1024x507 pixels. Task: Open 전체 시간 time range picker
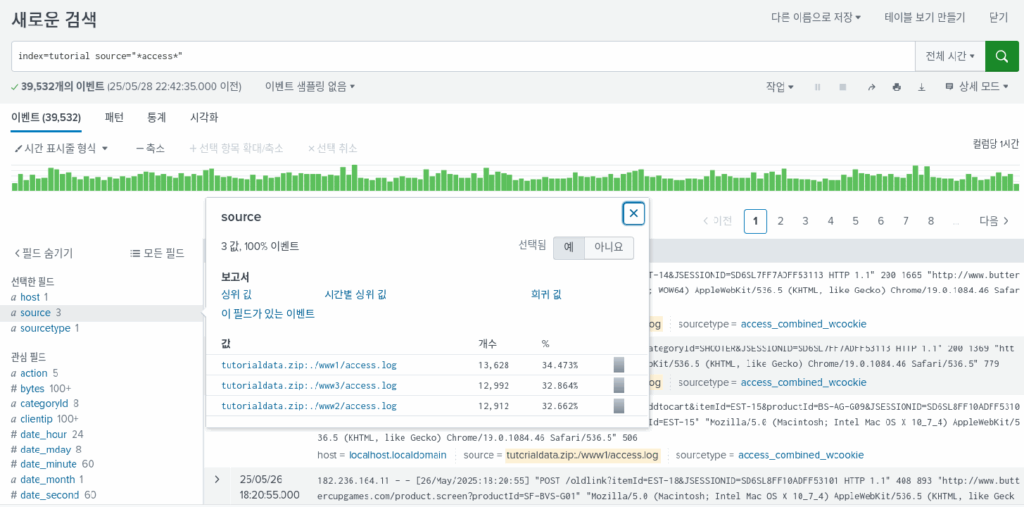(950, 57)
